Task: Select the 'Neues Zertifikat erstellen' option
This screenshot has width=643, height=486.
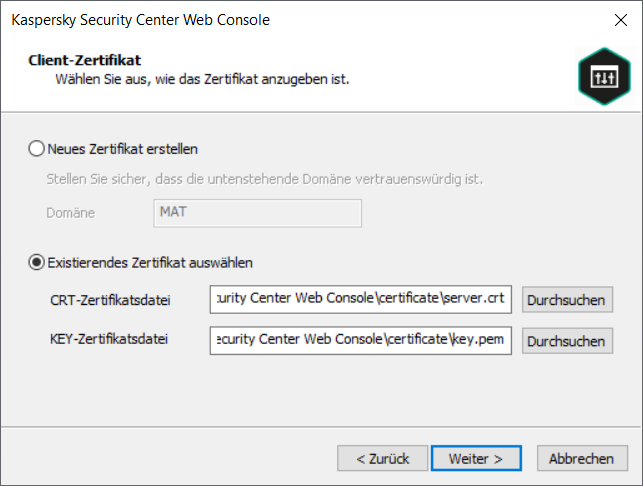Action: [x=38, y=149]
